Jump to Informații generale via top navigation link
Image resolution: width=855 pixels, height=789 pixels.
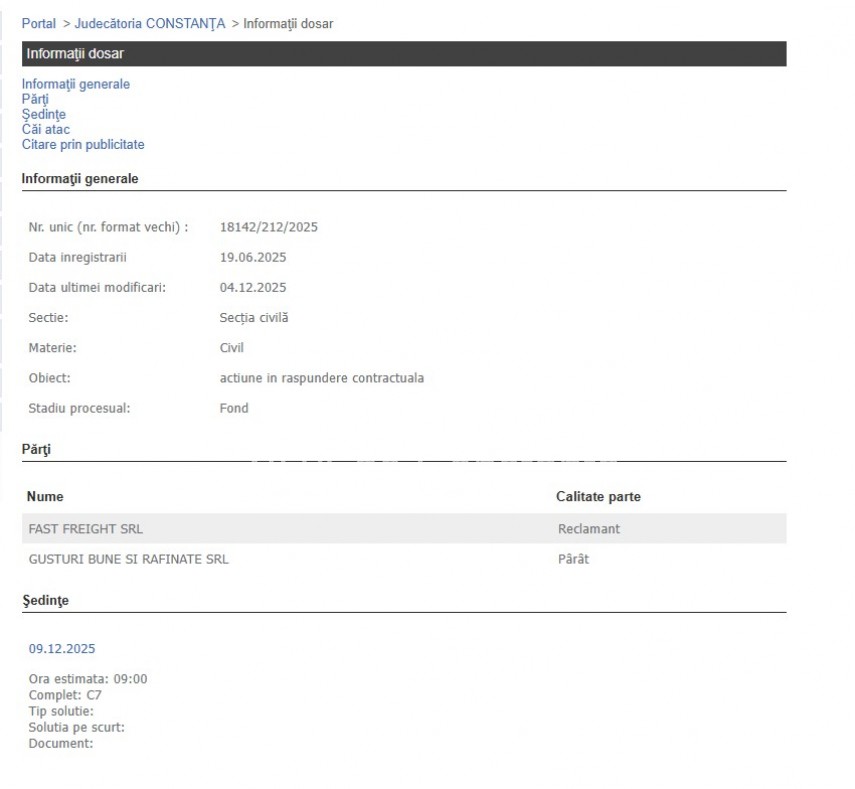click(76, 84)
